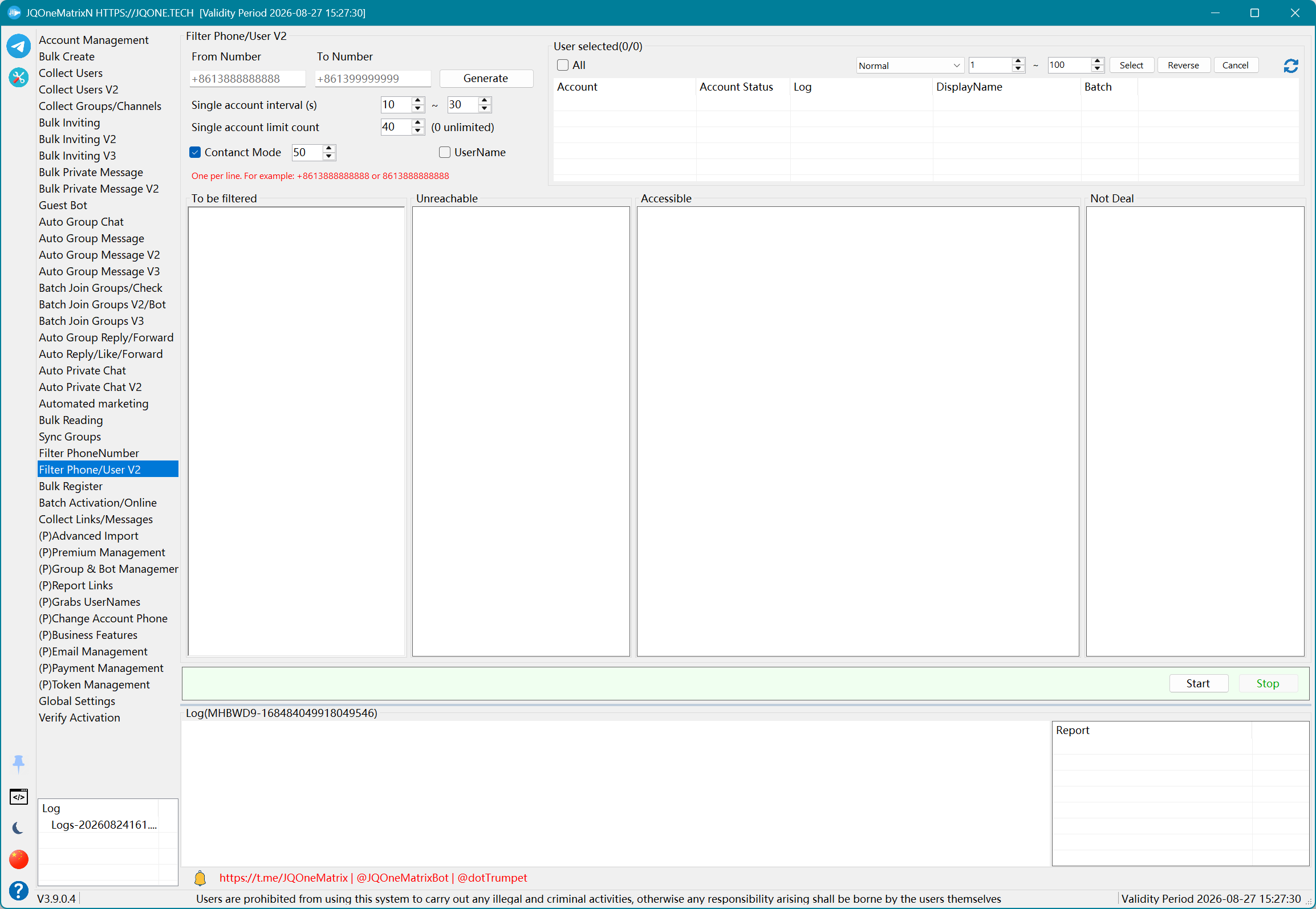Screen dimensions: 1316x909
Task: Click the Chinese flag language icon
Action: (18, 859)
